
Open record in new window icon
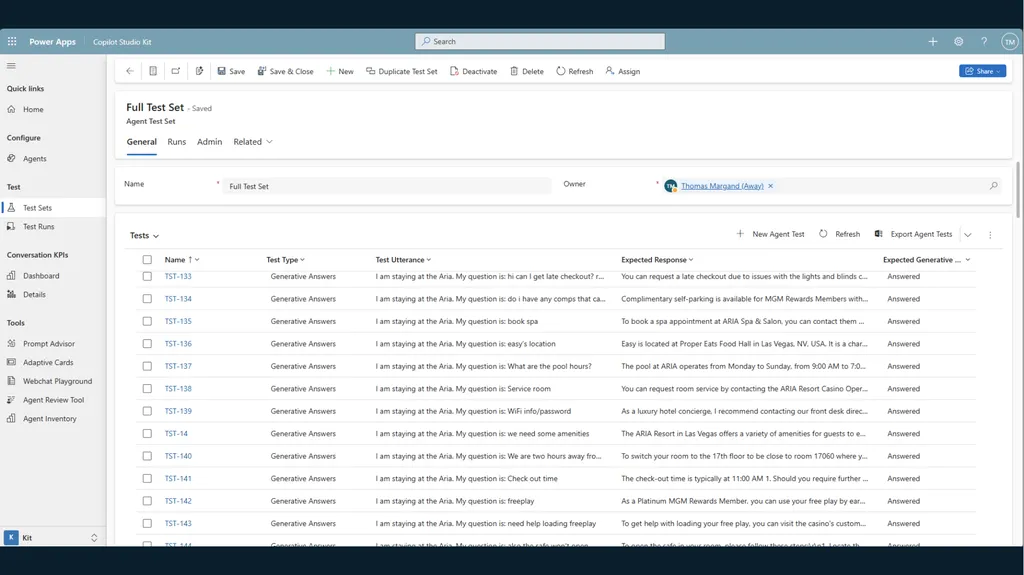click(176, 71)
